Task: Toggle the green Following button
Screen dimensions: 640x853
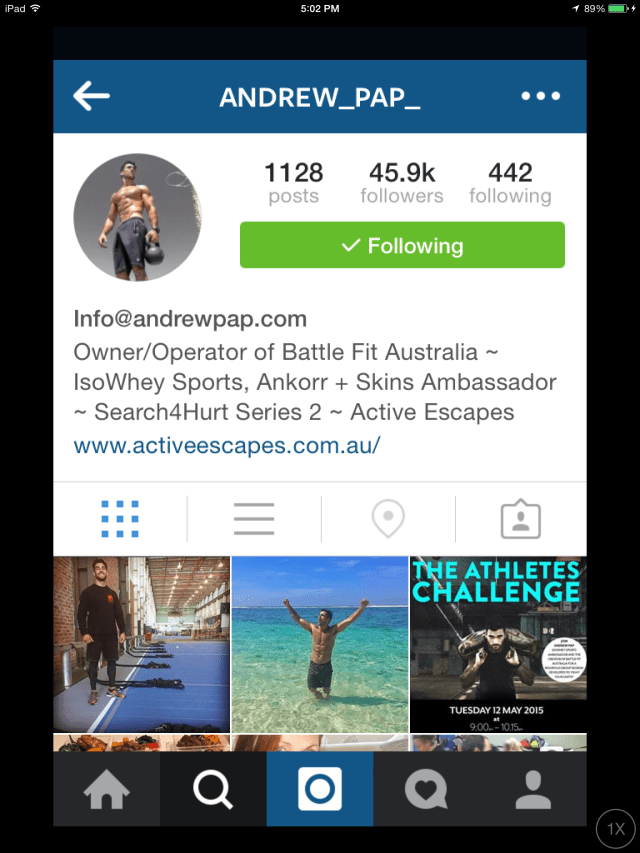Action: click(402, 245)
